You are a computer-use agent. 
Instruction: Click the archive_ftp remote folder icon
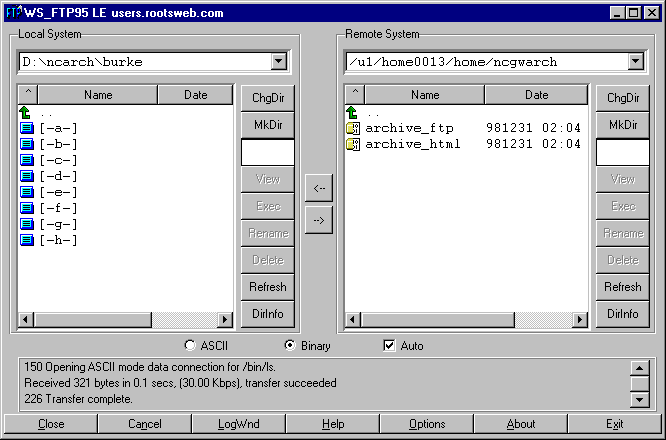click(352, 129)
